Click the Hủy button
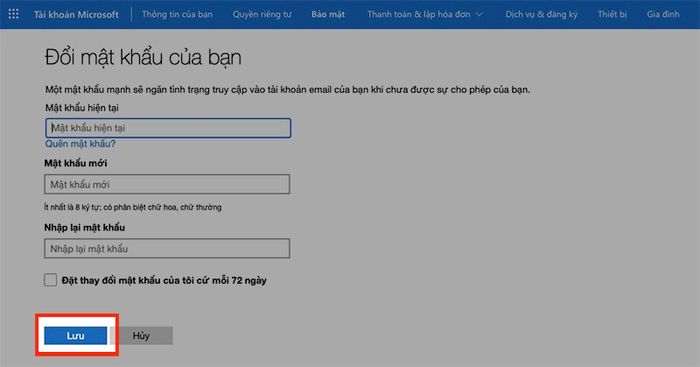 141,336
